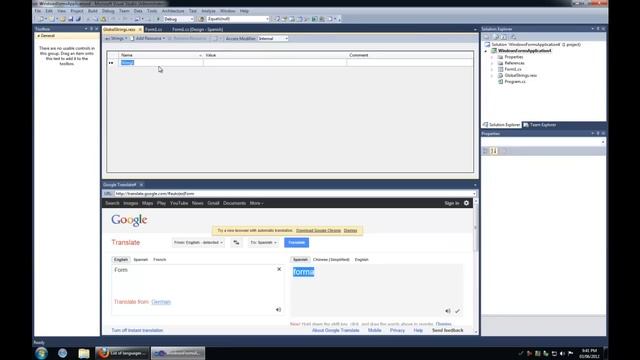Click the Save toolbar icon
640x360 pixels.
point(71,19)
